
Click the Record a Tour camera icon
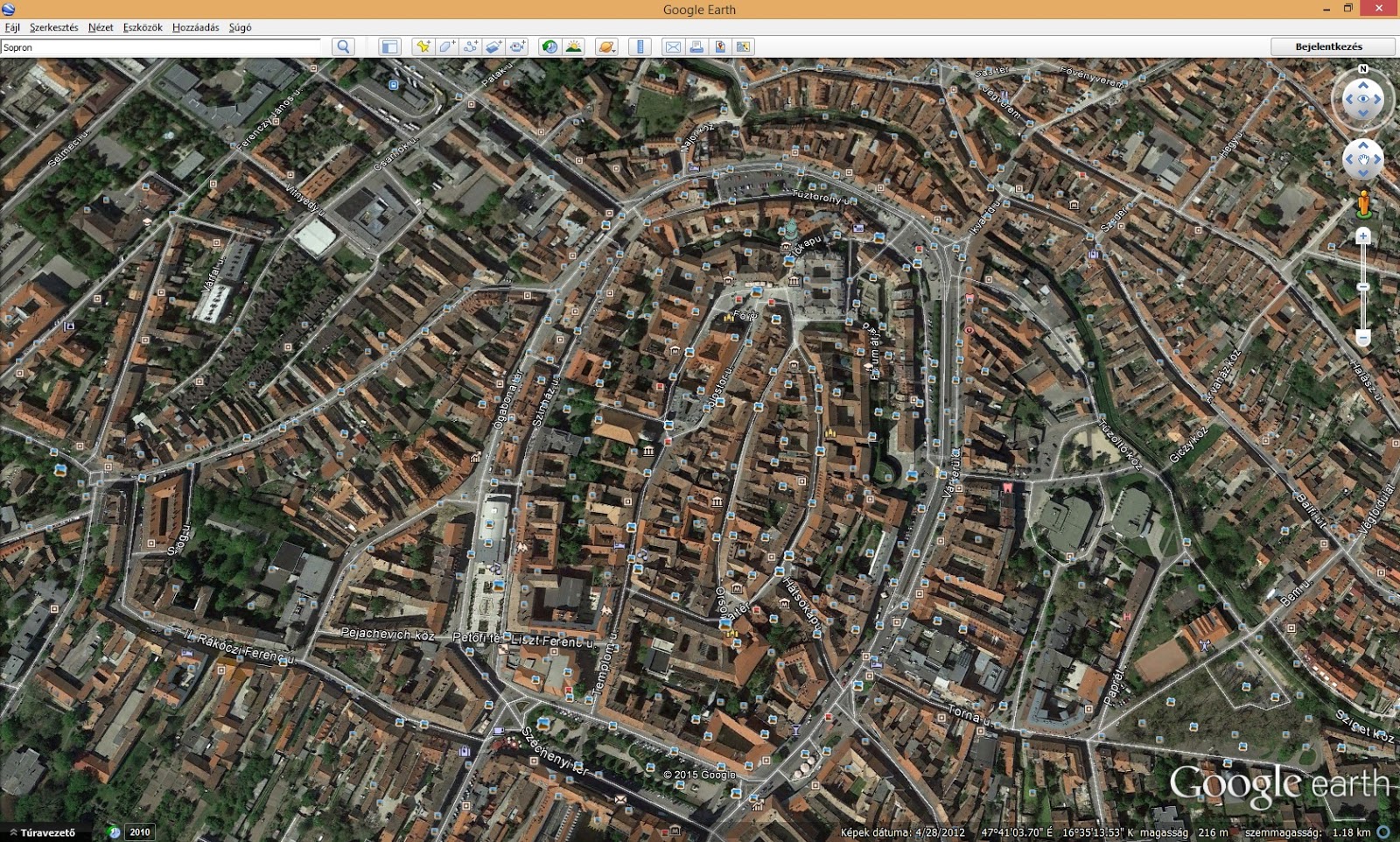517,47
